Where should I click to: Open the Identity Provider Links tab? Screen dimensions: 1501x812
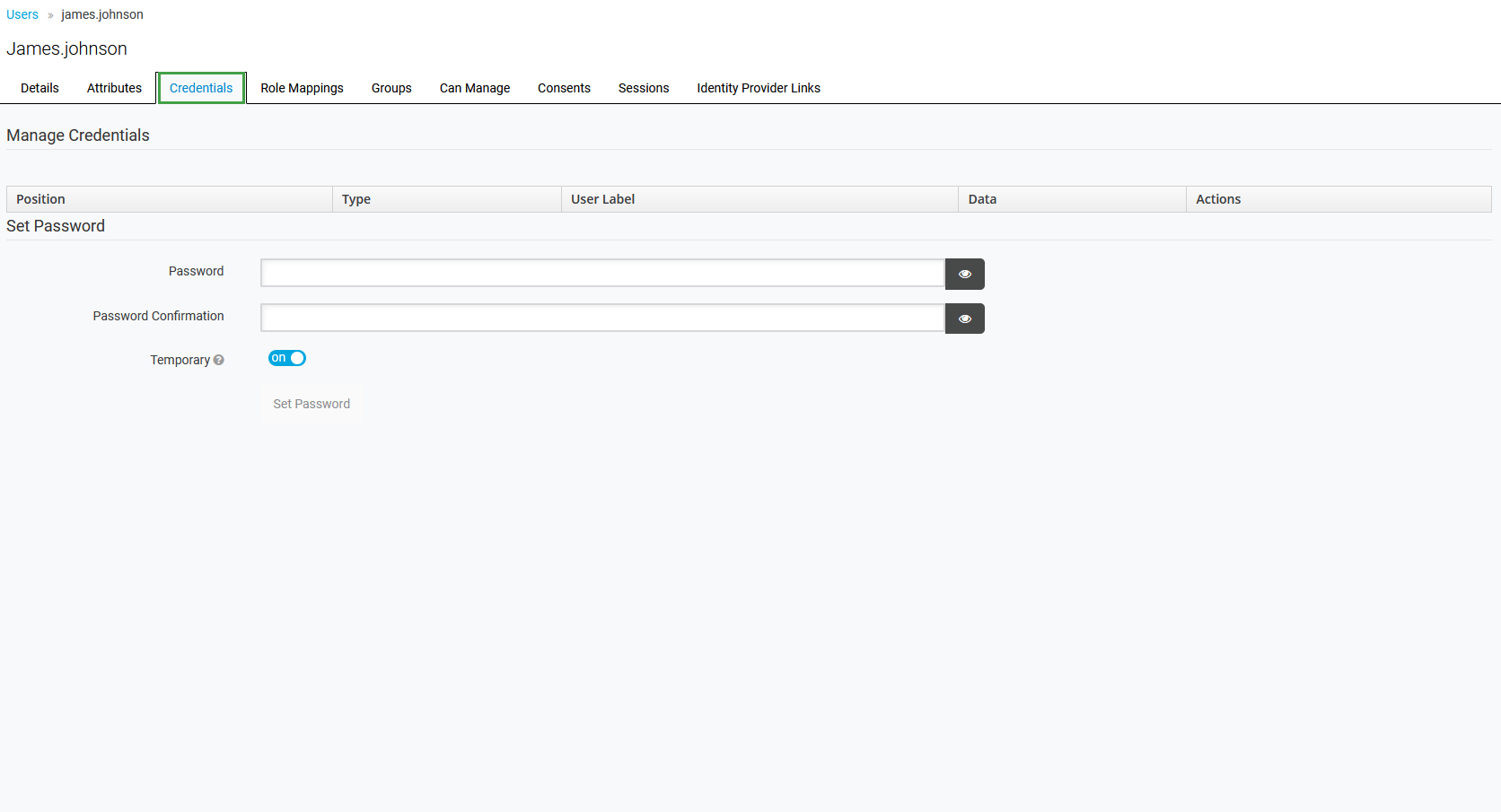758,88
